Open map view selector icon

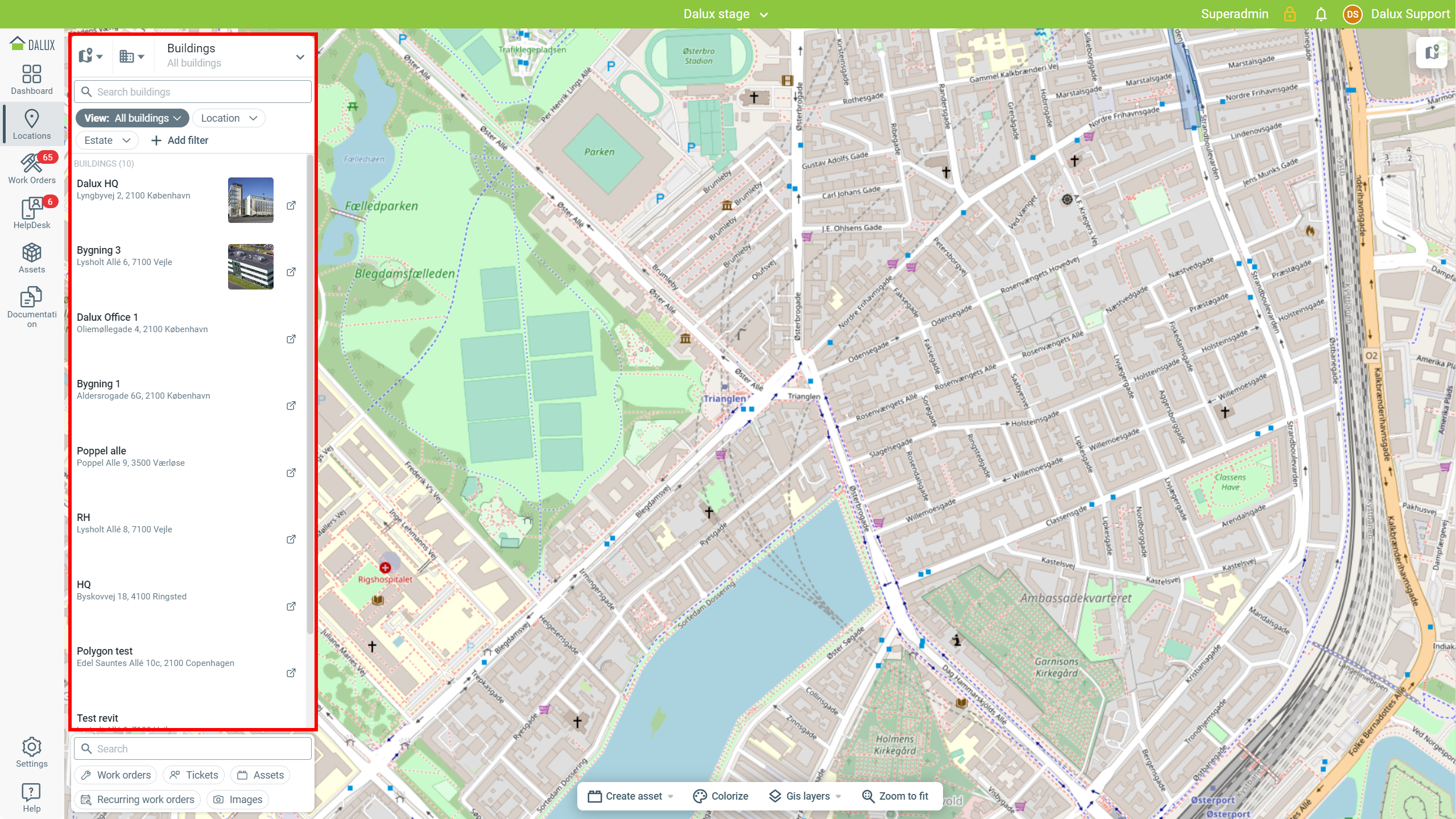tap(90, 56)
